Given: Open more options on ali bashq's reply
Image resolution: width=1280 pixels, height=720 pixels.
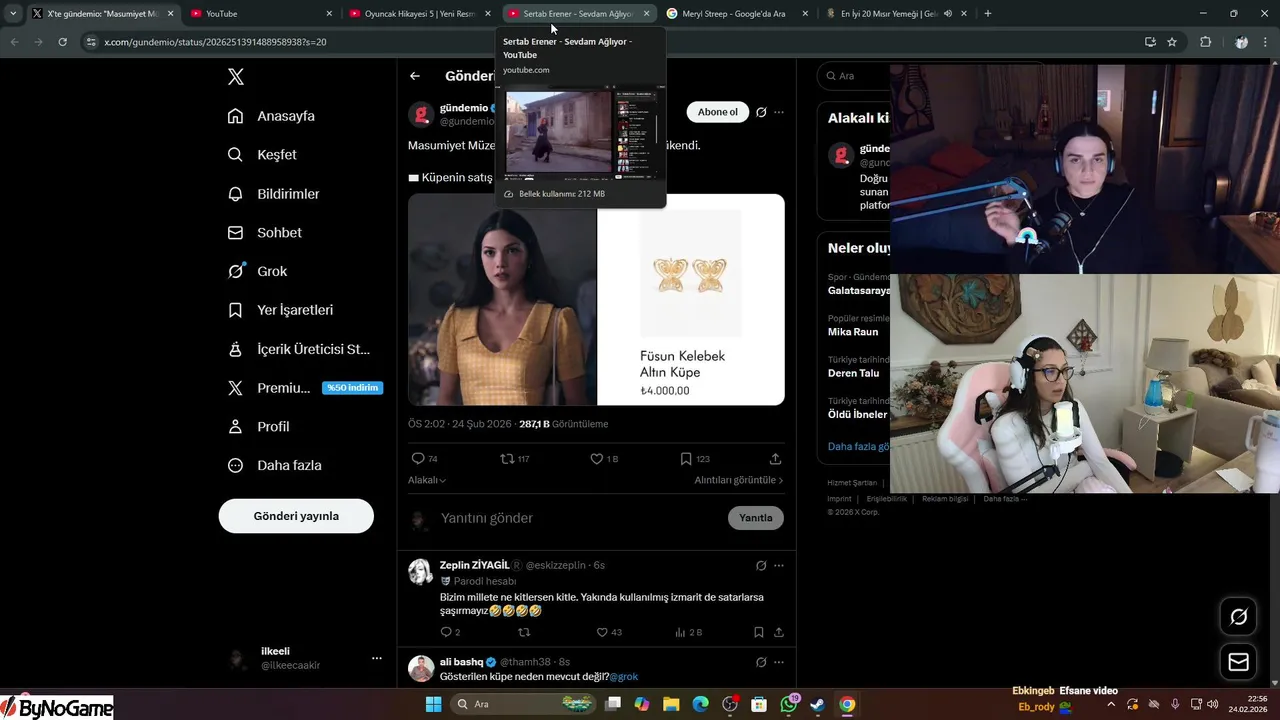Looking at the screenshot, I should [779, 662].
